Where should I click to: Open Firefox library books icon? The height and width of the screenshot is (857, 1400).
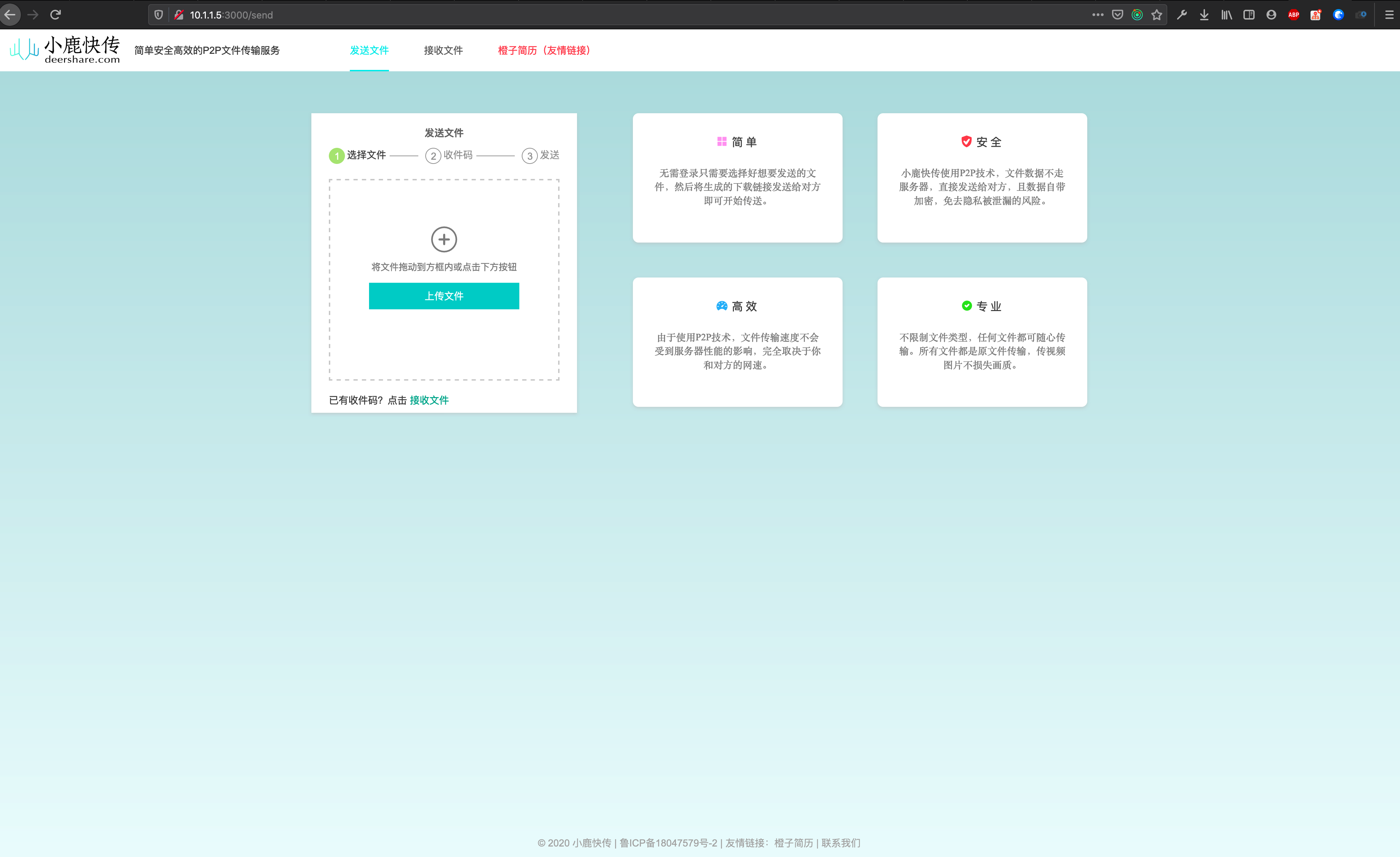coord(1226,15)
